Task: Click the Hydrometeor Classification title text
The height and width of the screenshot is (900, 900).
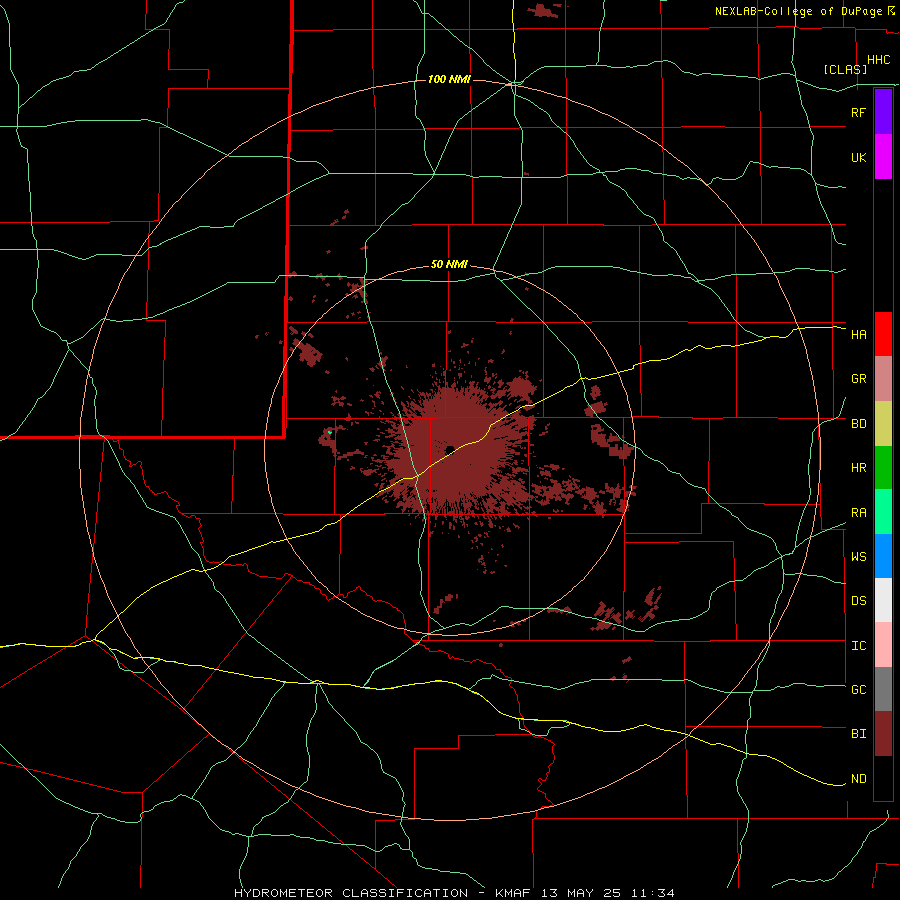Action: (351, 893)
